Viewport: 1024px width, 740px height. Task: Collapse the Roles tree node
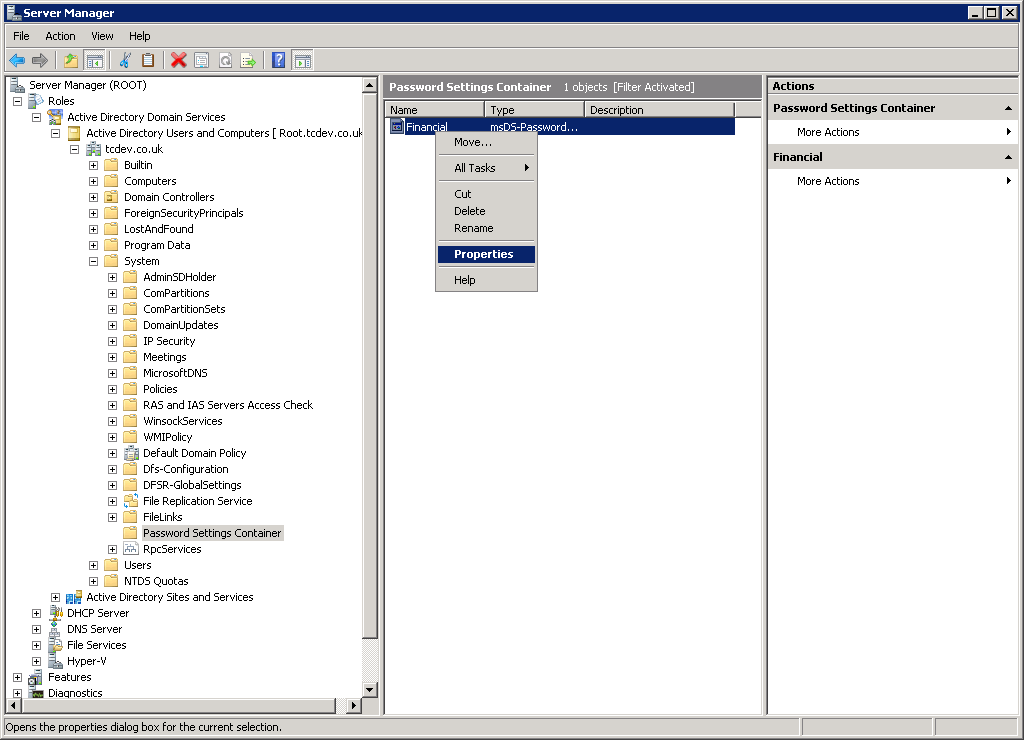[18, 101]
